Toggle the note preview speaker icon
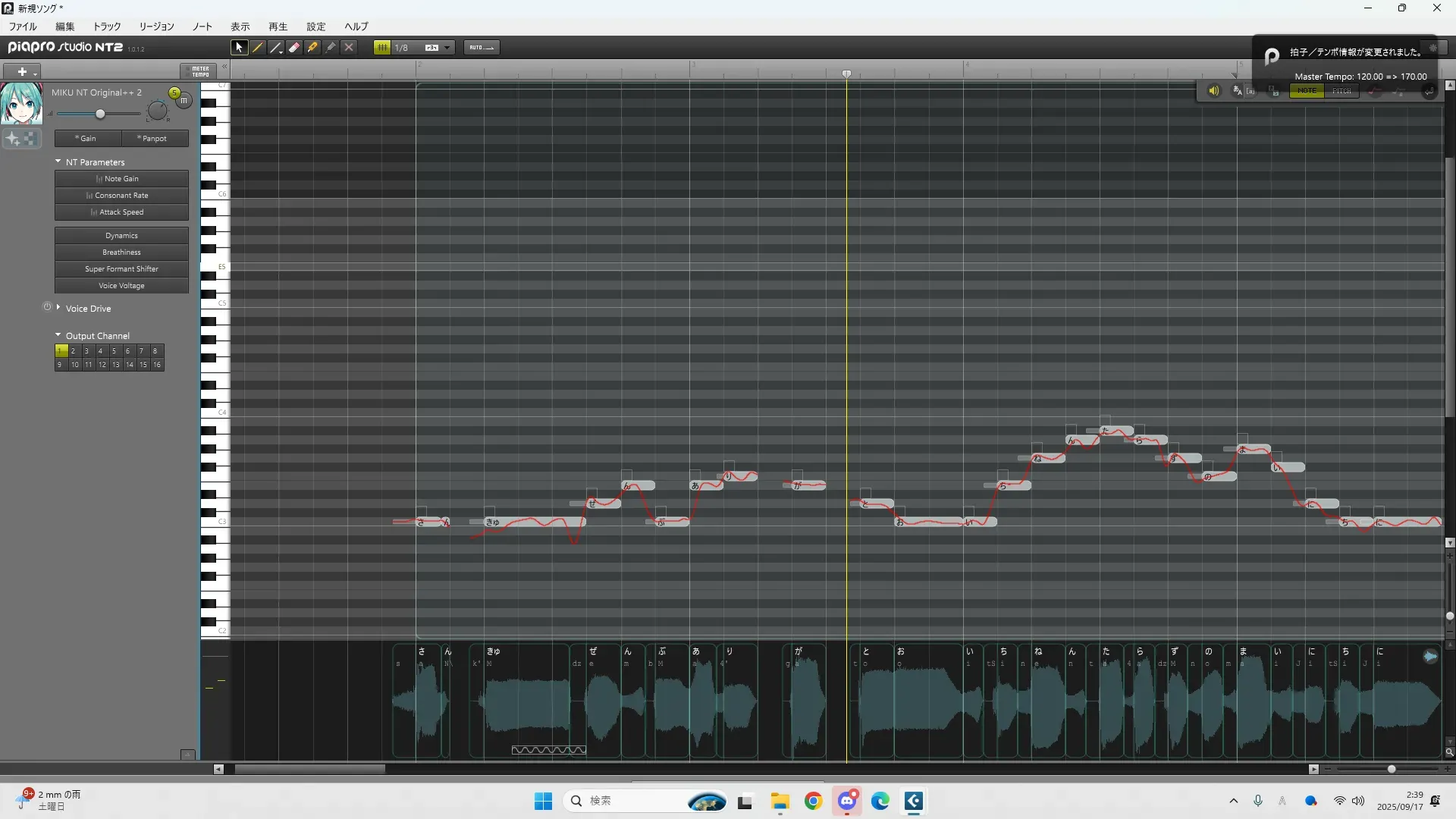The height and width of the screenshot is (819, 1456). pos(1213,91)
